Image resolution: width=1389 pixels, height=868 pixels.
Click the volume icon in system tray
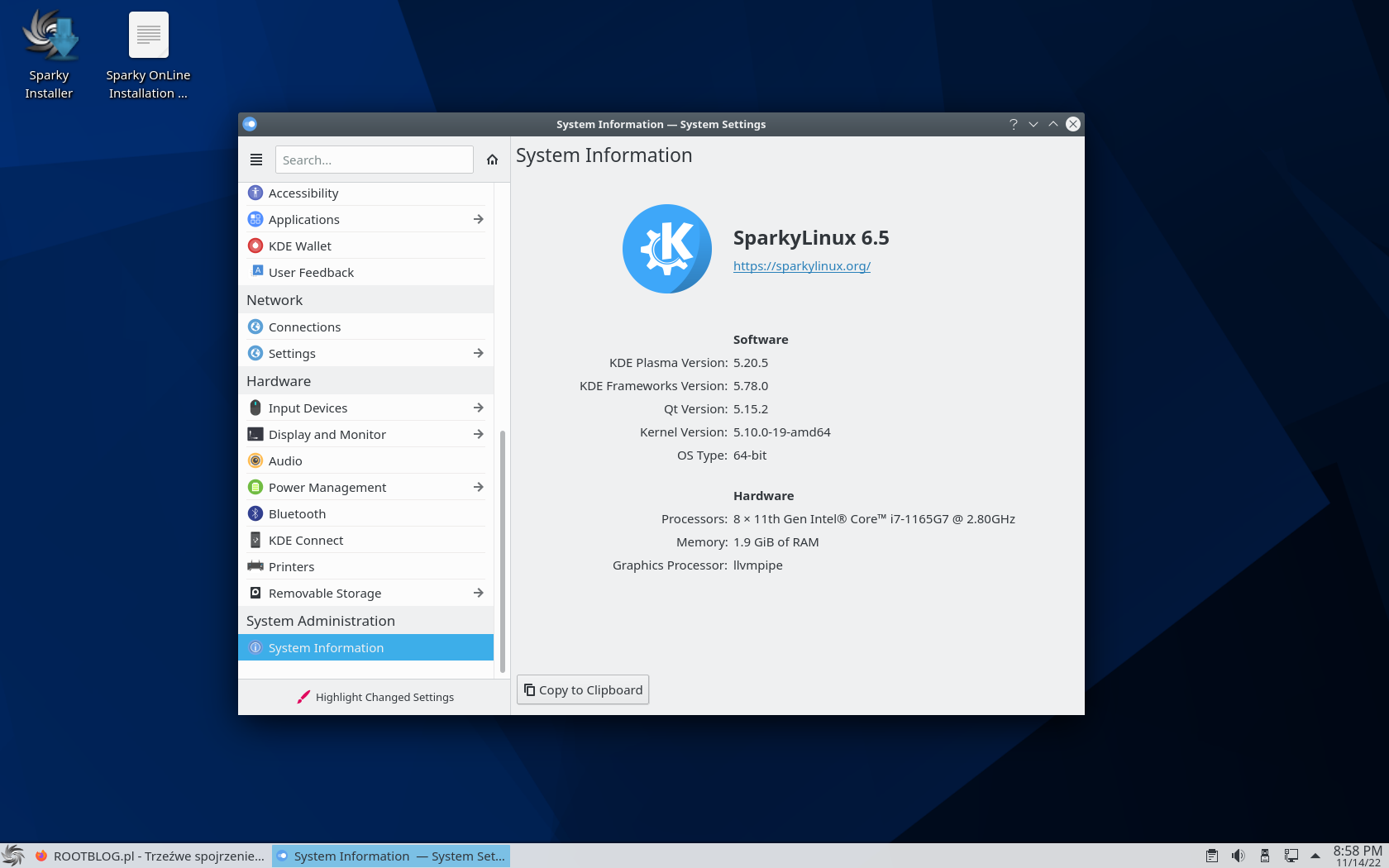point(1238,856)
